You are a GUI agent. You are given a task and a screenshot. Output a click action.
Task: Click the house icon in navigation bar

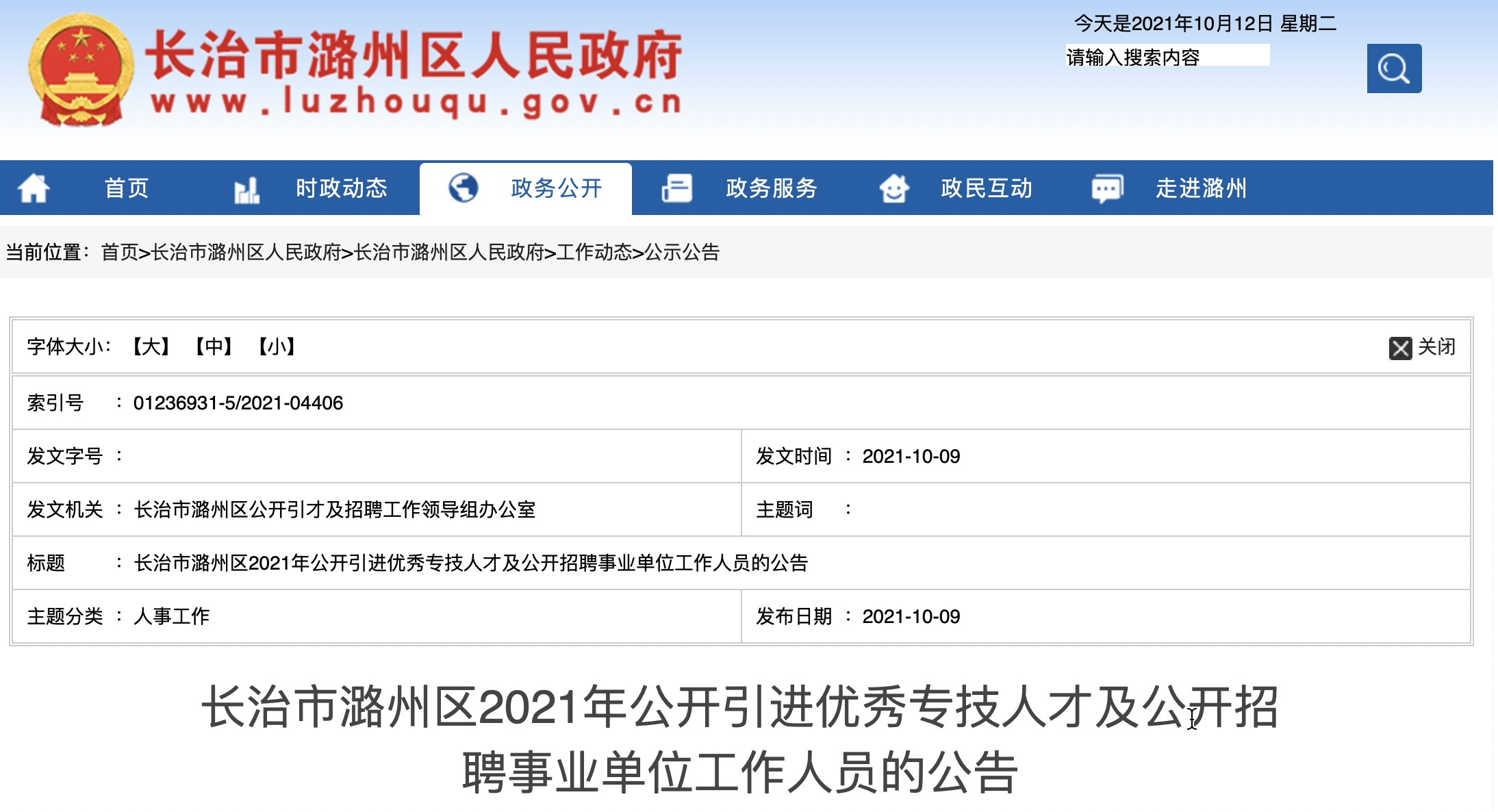click(33, 188)
